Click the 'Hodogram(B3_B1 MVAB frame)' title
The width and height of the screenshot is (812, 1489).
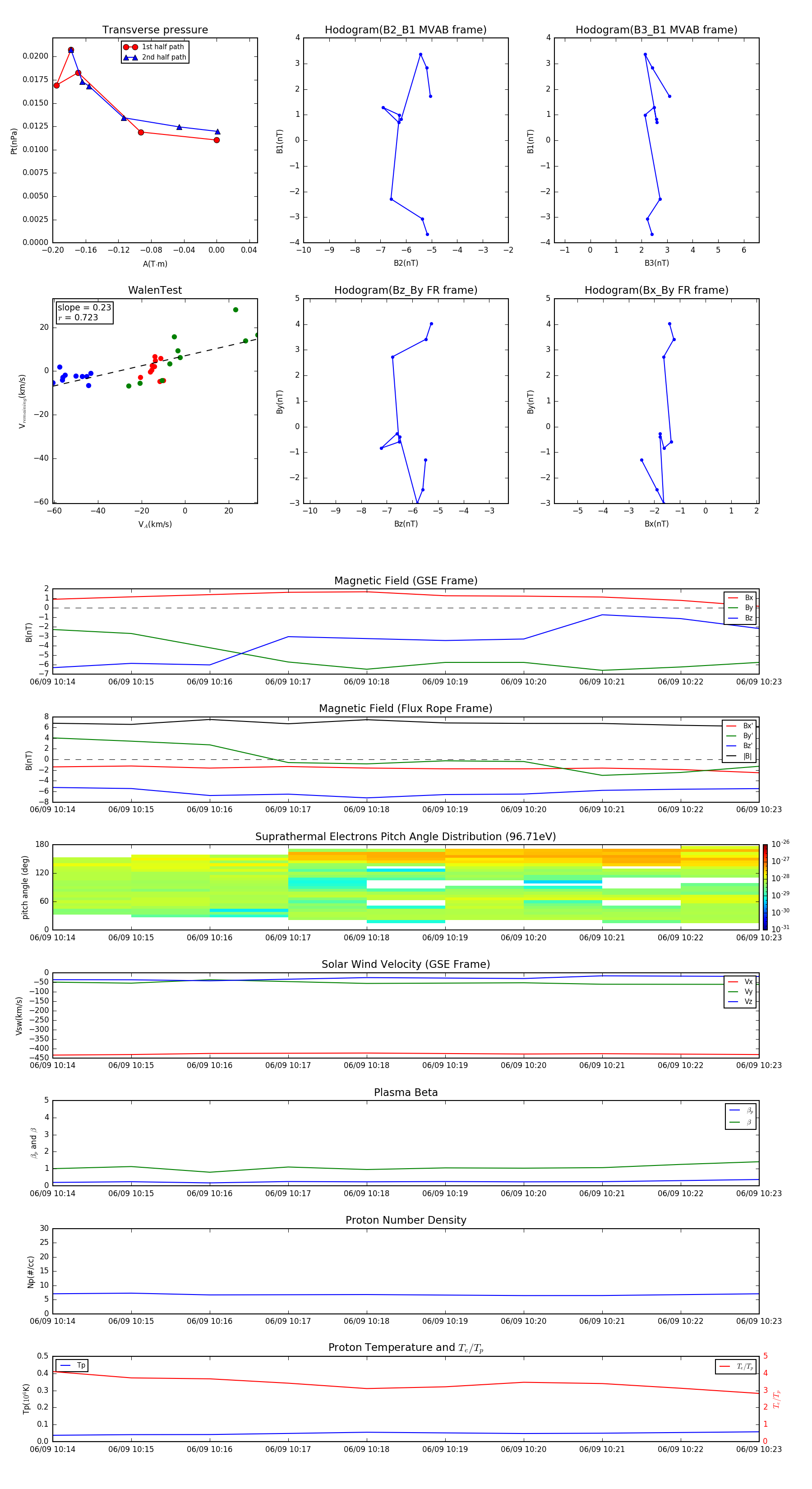point(656,29)
